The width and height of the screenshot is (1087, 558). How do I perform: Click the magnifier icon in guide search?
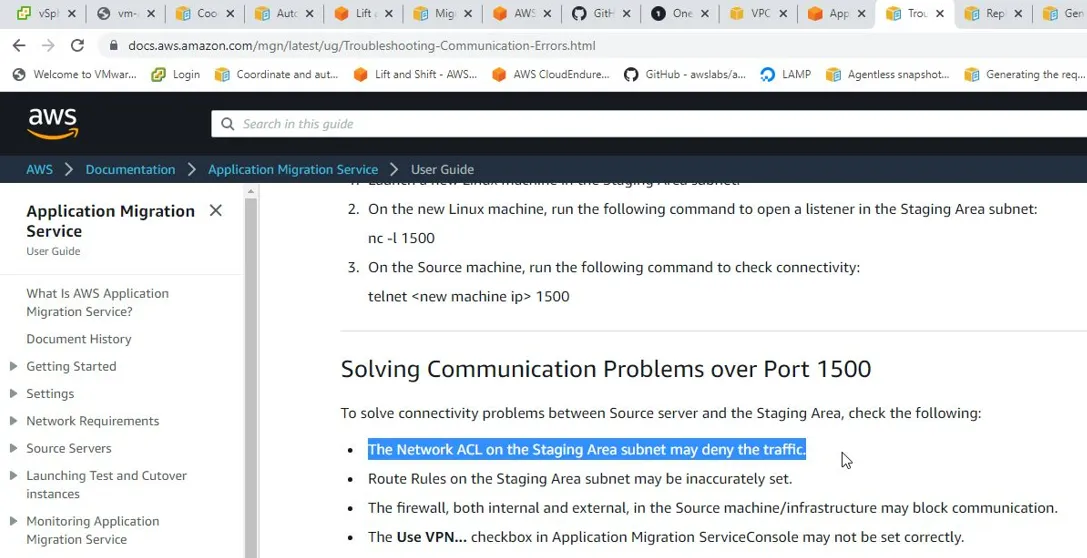(x=227, y=124)
